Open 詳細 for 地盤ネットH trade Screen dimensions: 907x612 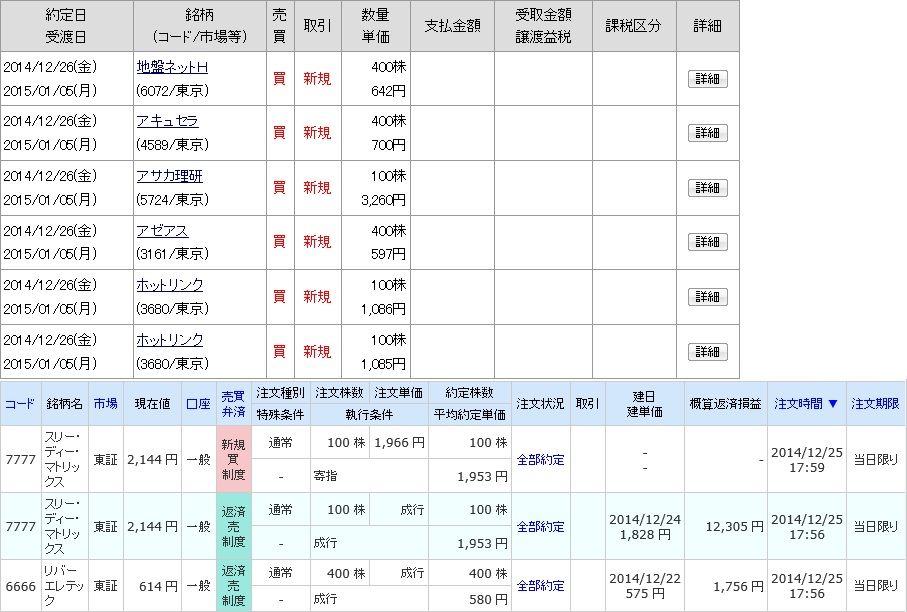pyautogui.click(x=707, y=79)
